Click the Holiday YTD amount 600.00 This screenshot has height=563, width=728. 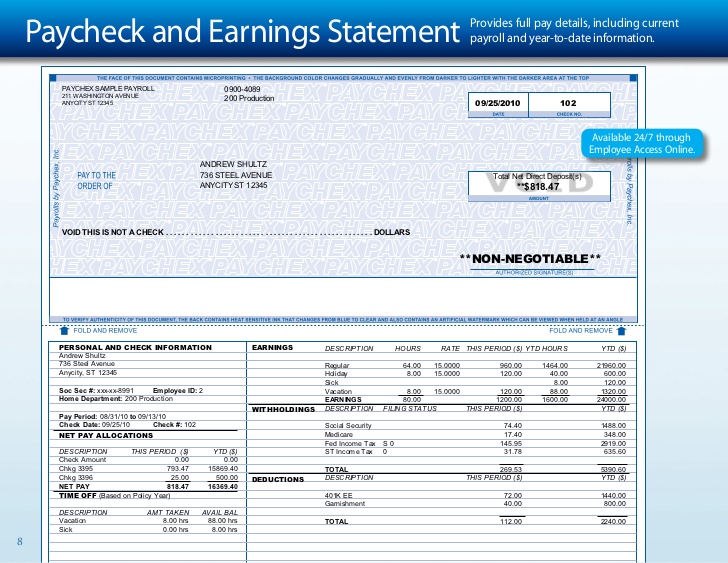[x=615, y=374]
